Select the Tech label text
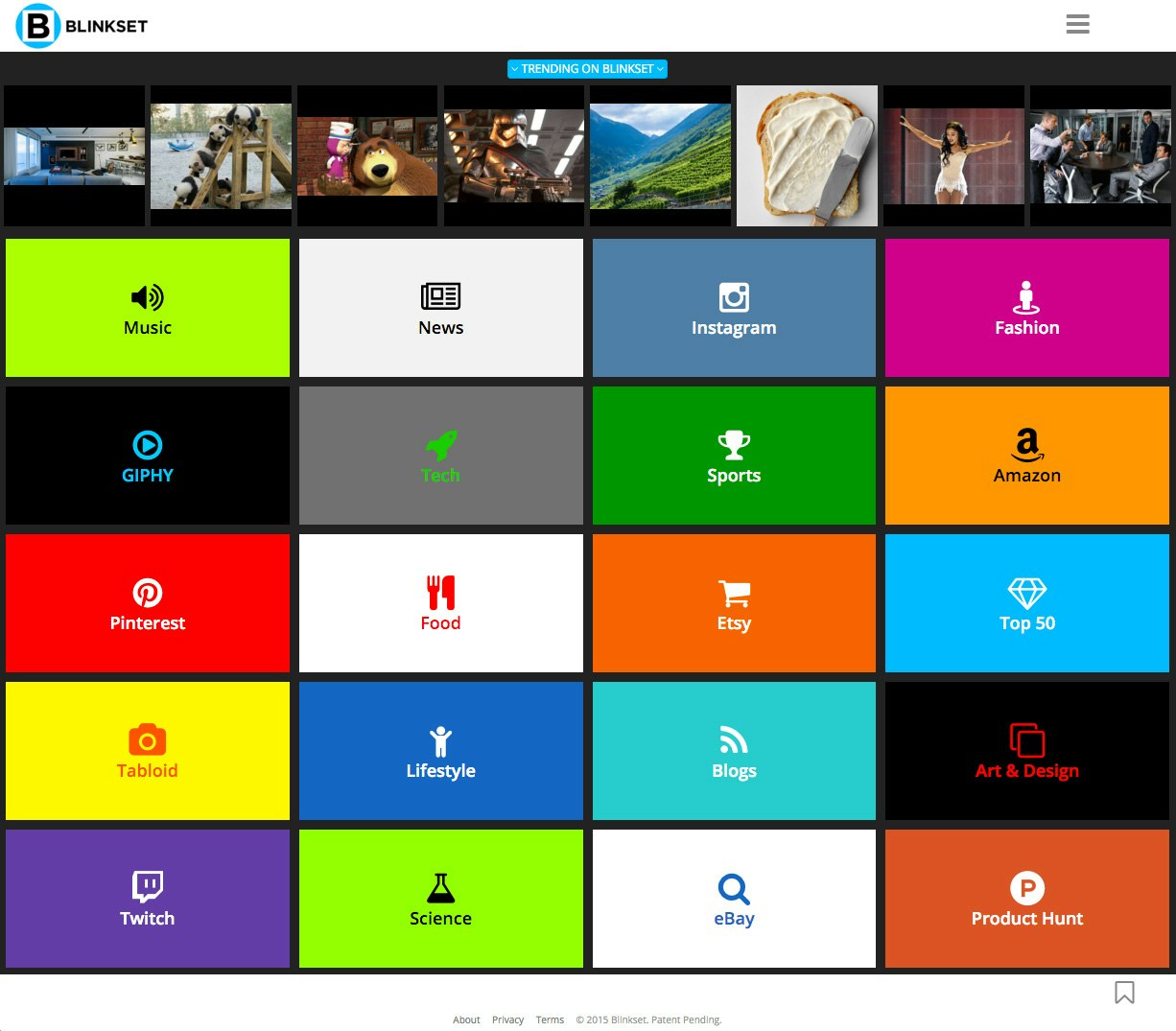This screenshot has height=1031, width=1176. point(441,475)
